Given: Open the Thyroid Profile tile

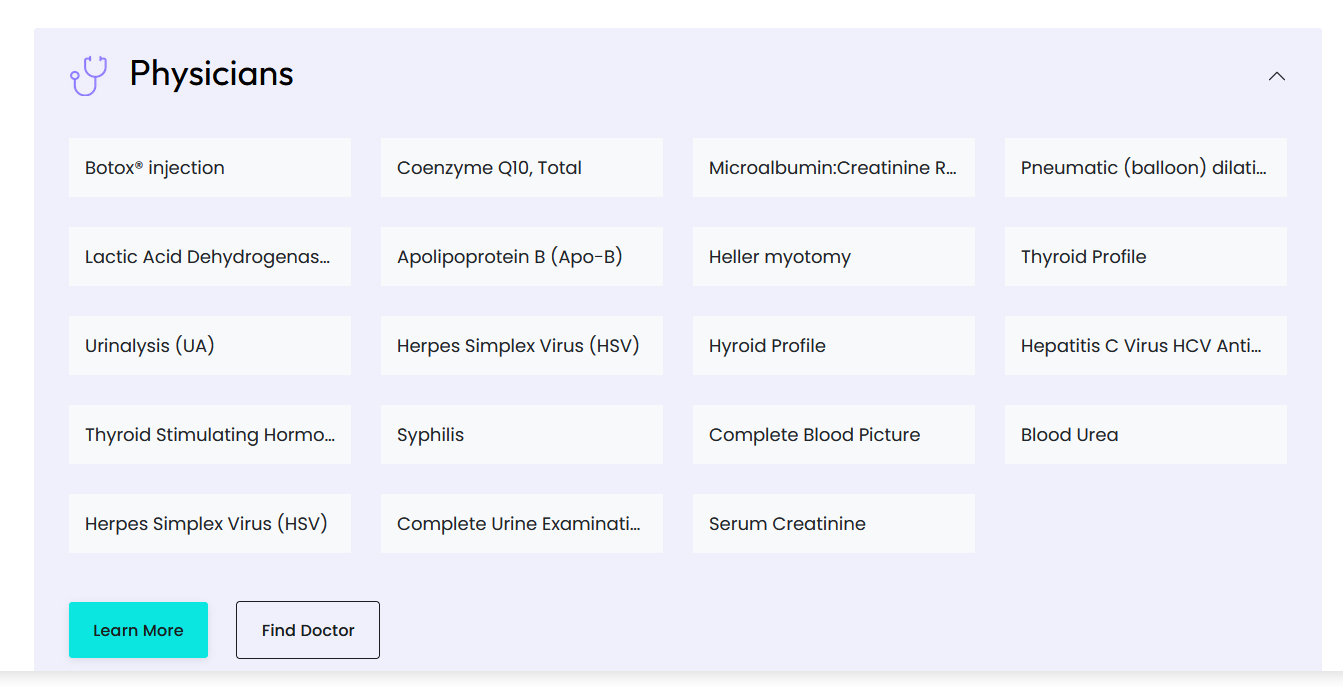Looking at the screenshot, I should click(1145, 257).
